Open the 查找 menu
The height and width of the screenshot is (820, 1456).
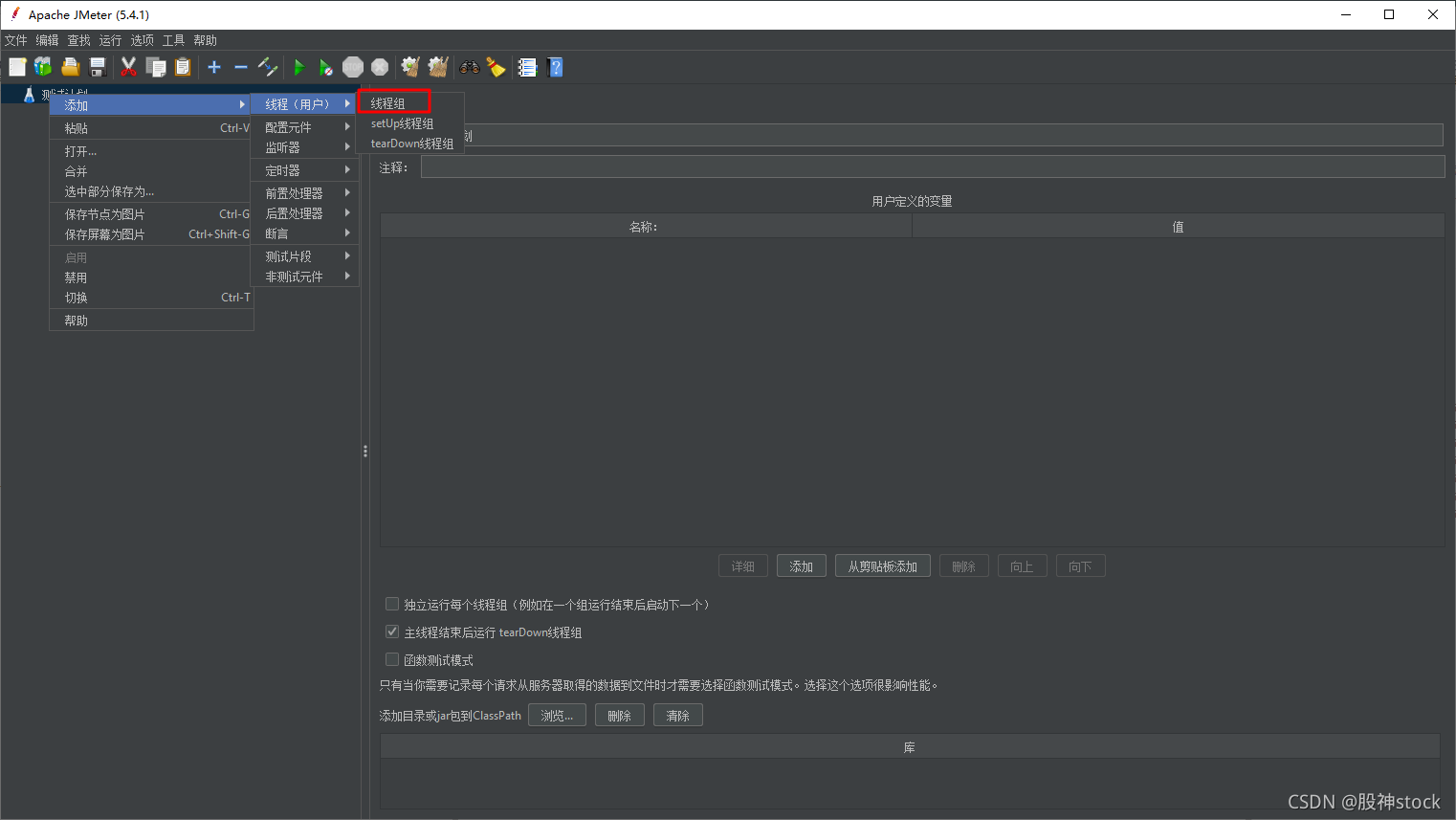click(x=79, y=40)
